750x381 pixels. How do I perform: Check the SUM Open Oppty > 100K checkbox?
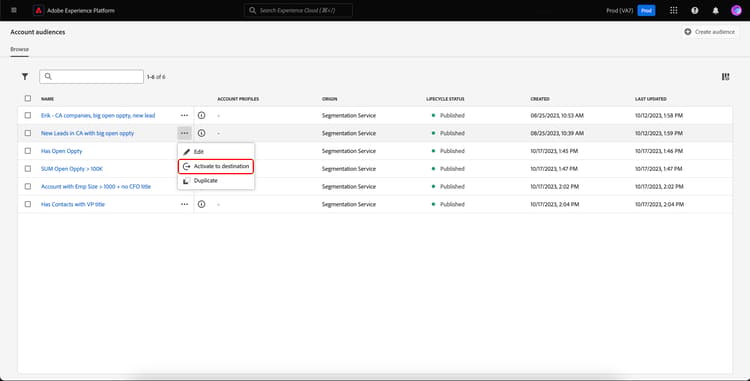28,168
